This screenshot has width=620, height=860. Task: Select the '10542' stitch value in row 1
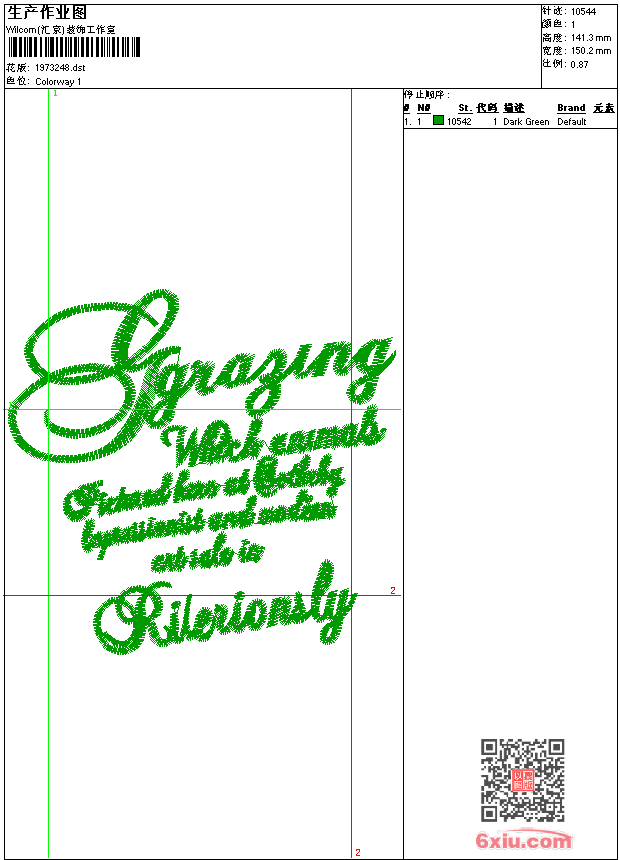click(459, 122)
